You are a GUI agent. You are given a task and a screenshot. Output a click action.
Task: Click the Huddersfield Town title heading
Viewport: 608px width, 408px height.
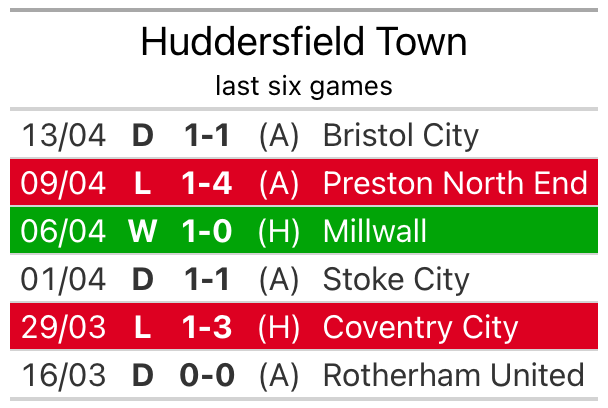pos(303,42)
